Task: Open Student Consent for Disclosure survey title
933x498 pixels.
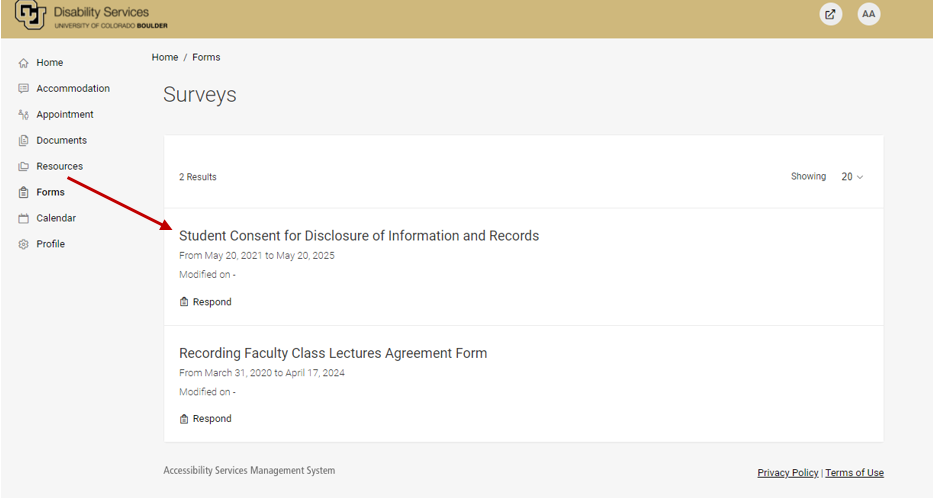Action: click(x=359, y=236)
